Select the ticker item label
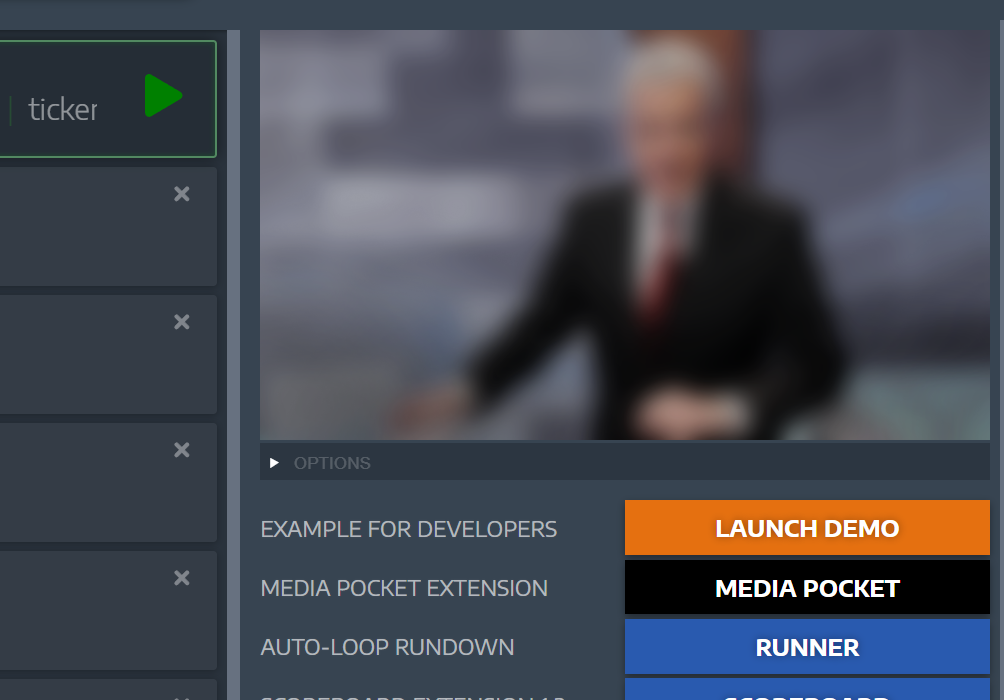 tap(63, 110)
